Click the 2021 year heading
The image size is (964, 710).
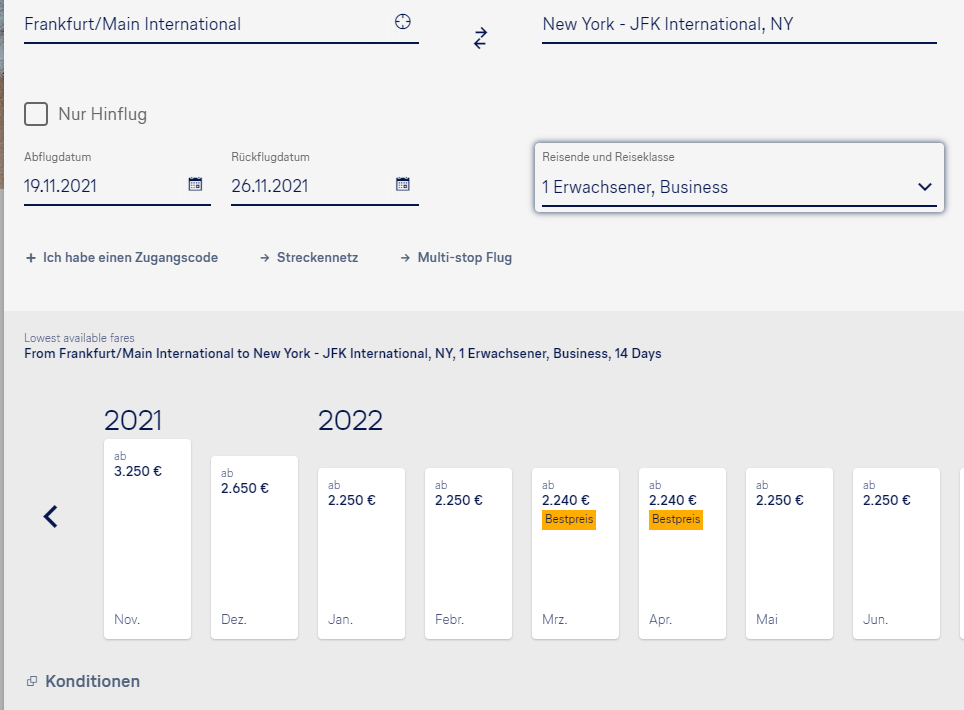pyautogui.click(x=133, y=421)
